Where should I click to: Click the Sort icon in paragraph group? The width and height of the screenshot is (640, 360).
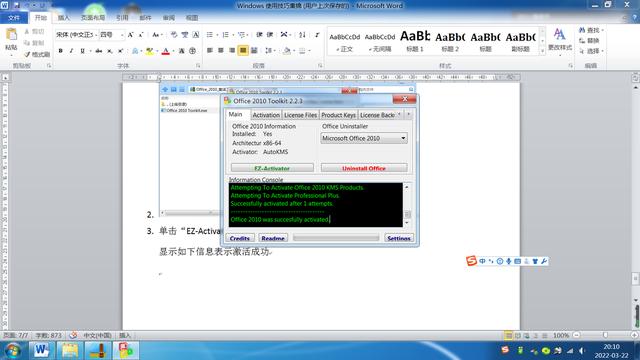click(302, 35)
